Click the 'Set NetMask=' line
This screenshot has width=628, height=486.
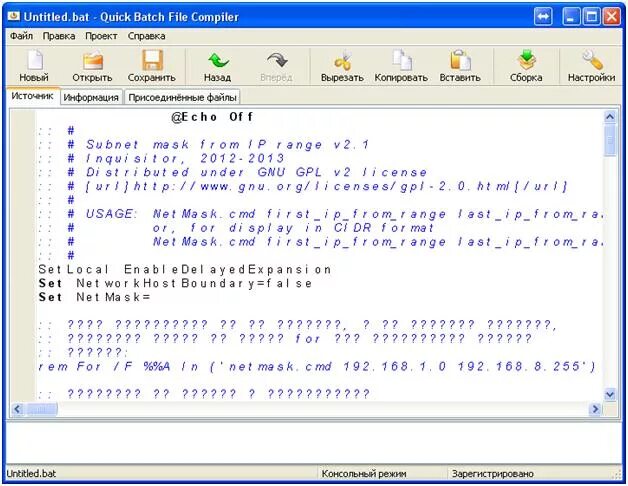pyautogui.click(x=94, y=297)
